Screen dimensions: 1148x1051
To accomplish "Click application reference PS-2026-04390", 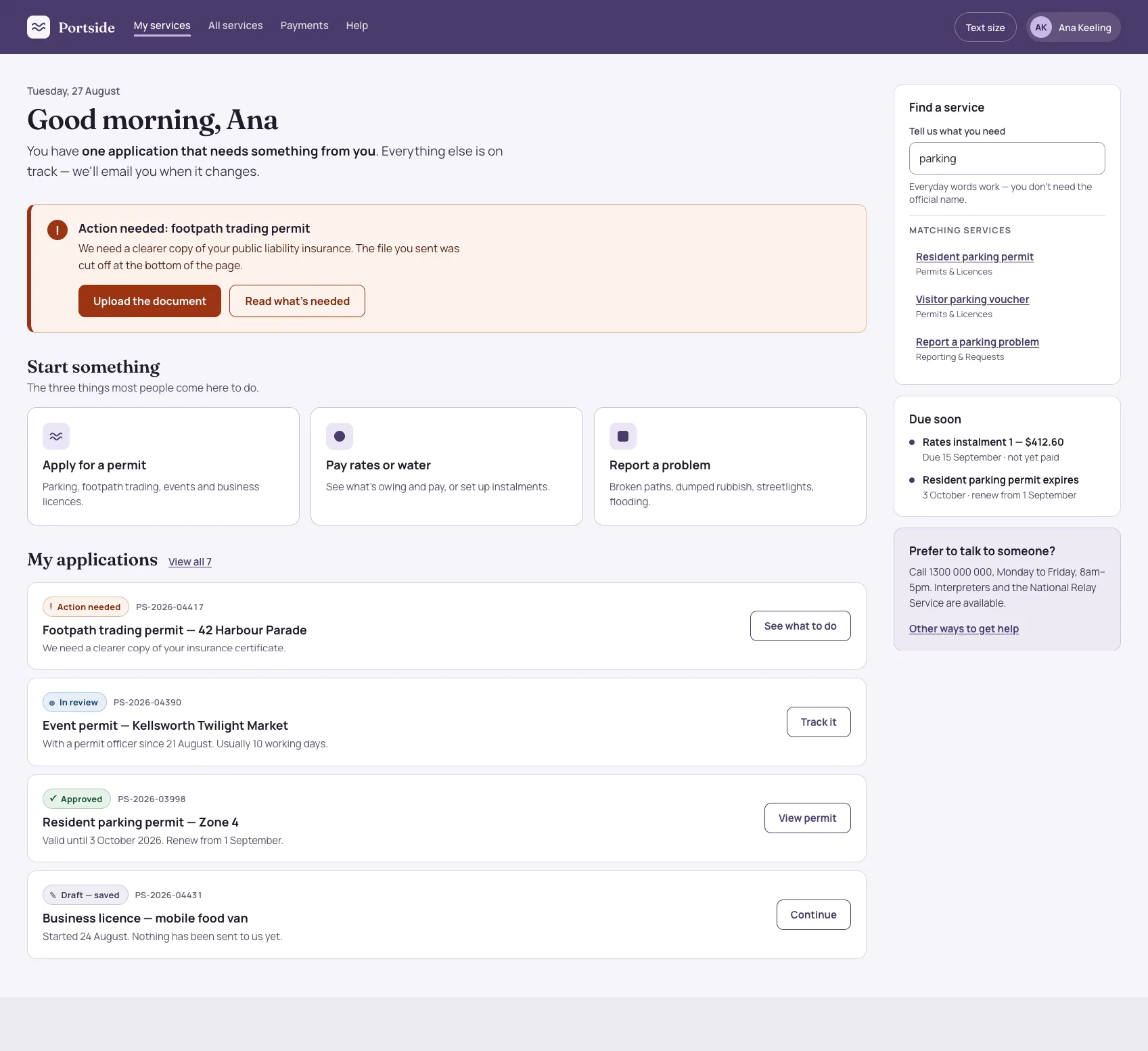I will [147, 703].
